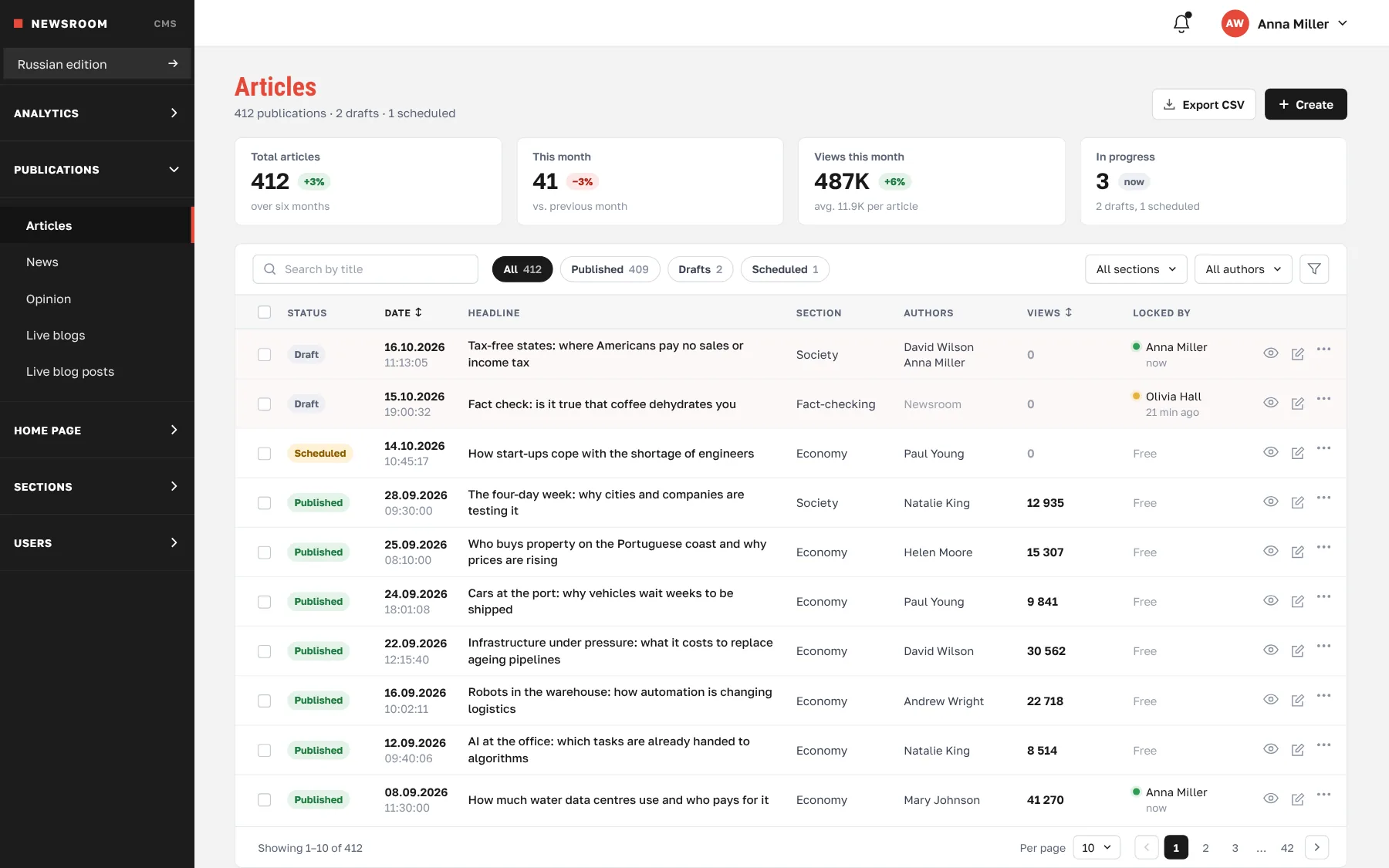Open advanced filter funnel icon
The width and height of the screenshot is (1389, 868).
click(x=1314, y=269)
